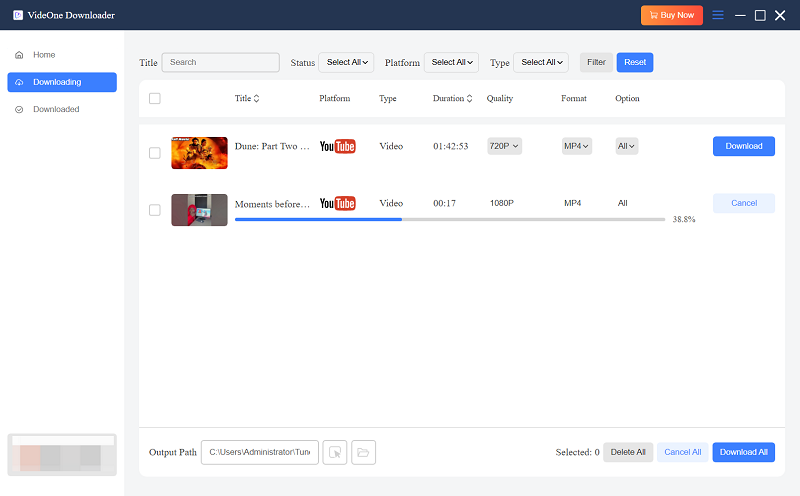
Task: Toggle the select-all header checkbox
Action: pos(154,99)
